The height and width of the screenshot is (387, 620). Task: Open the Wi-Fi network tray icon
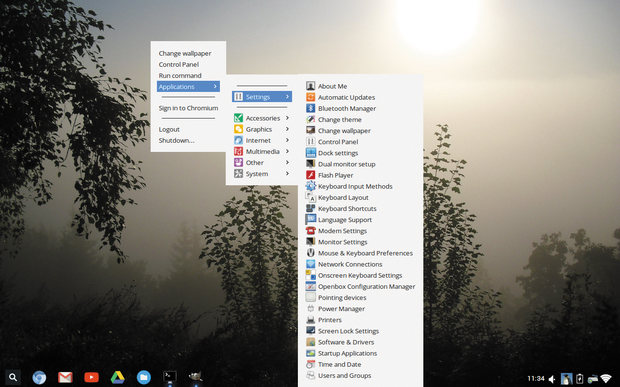(x=606, y=379)
